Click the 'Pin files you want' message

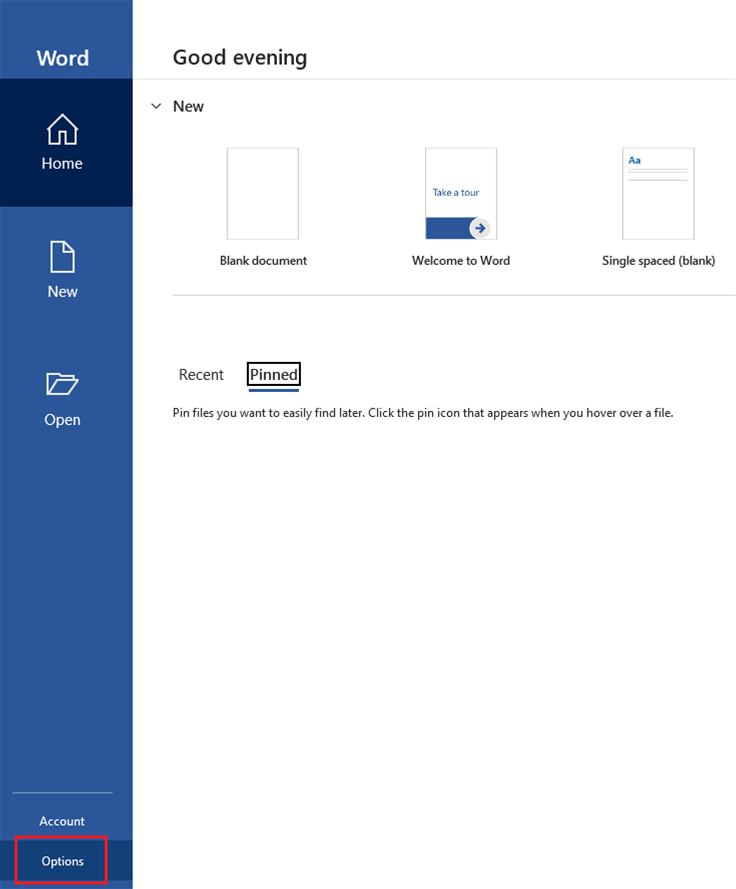tap(423, 413)
